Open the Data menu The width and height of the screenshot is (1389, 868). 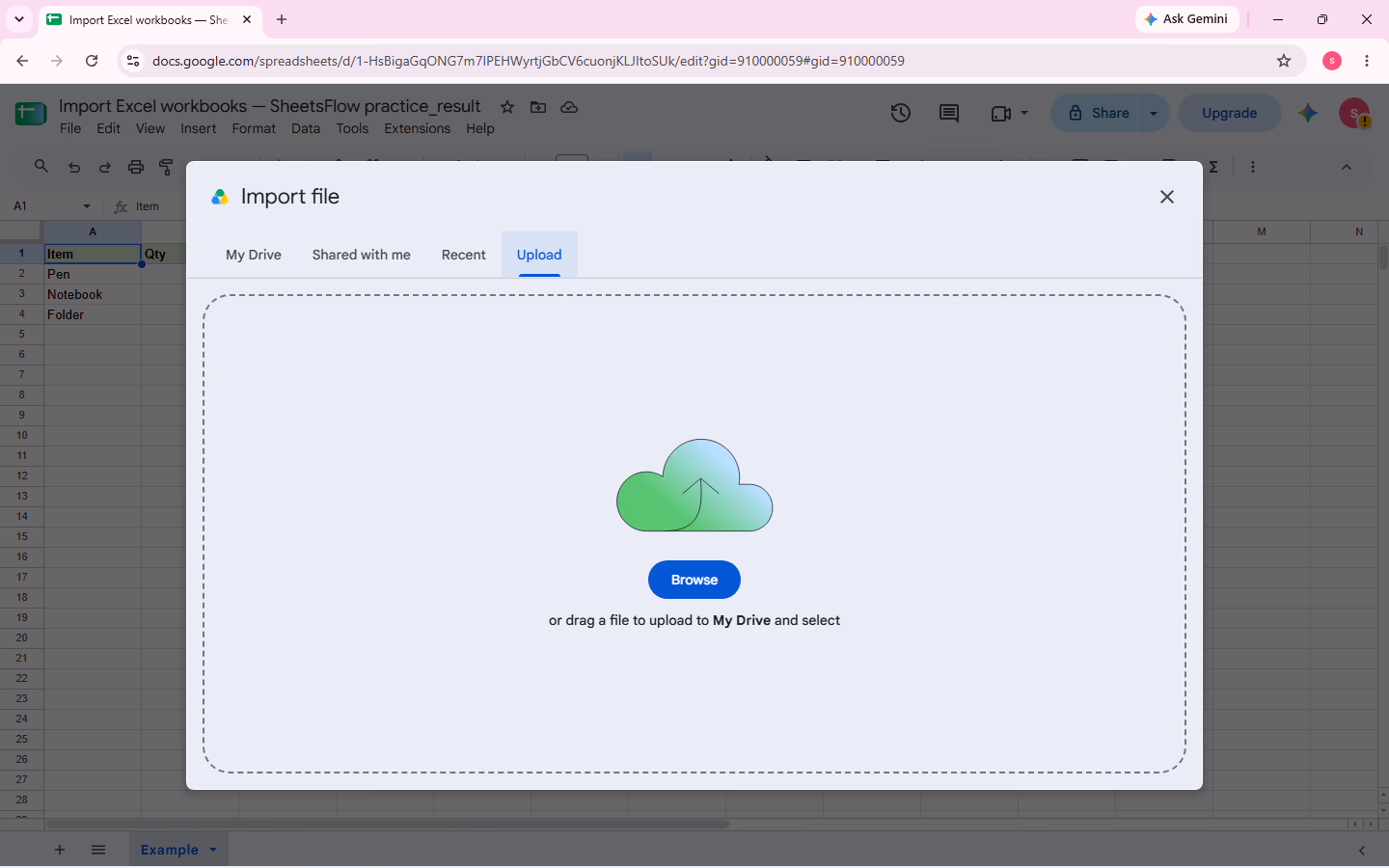click(306, 128)
